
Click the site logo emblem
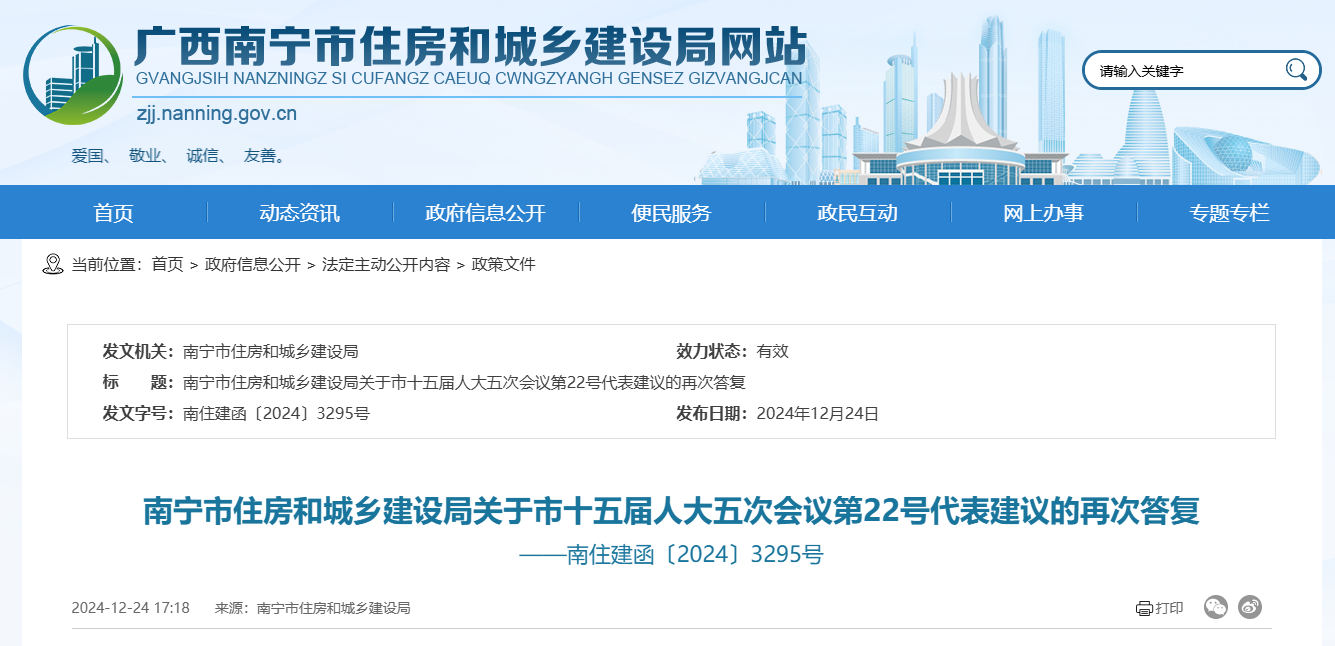[x=72, y=75]
